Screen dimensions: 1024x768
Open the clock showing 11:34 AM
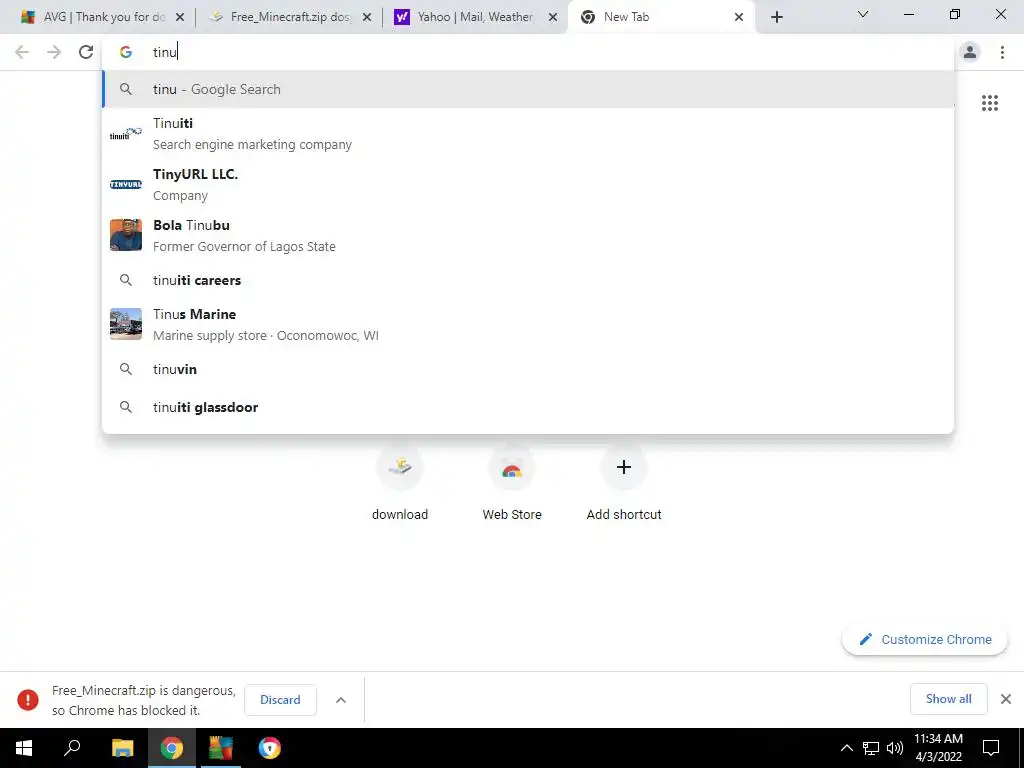[938, 748]
